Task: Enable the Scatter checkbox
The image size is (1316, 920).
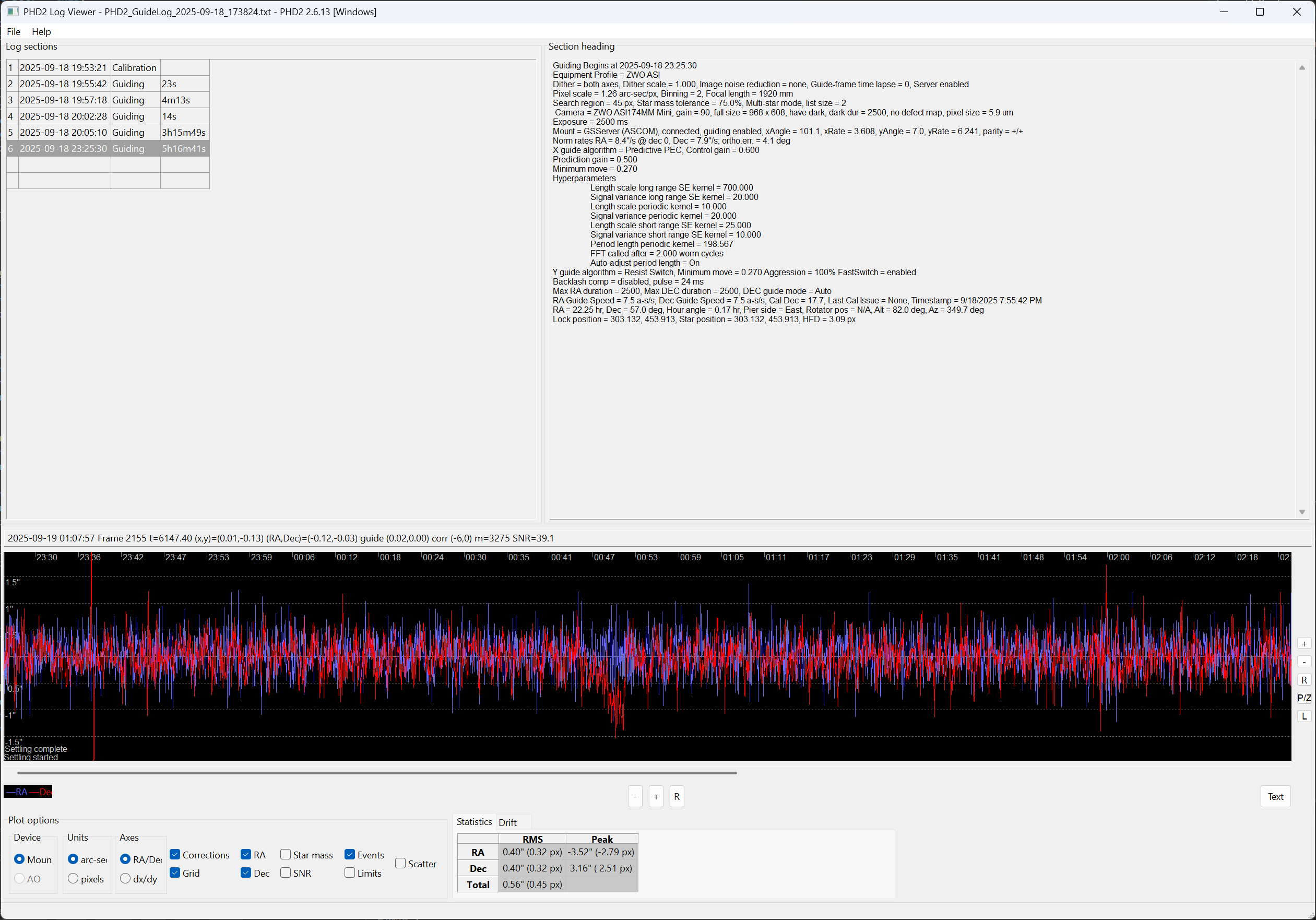Action: point(400,863)
